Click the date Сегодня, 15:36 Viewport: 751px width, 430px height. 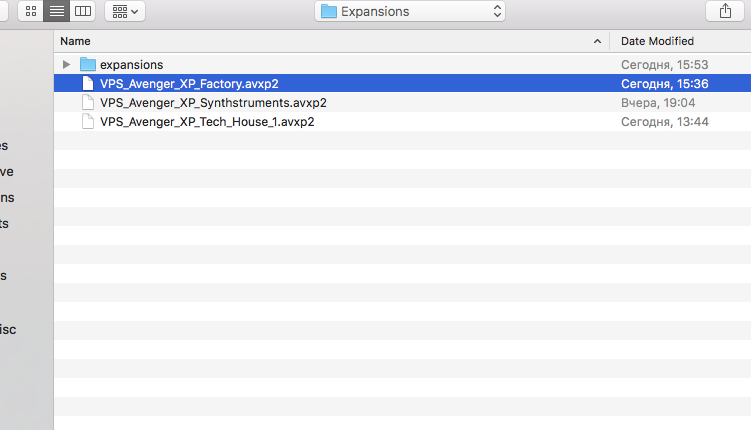(x=664, y=84)
